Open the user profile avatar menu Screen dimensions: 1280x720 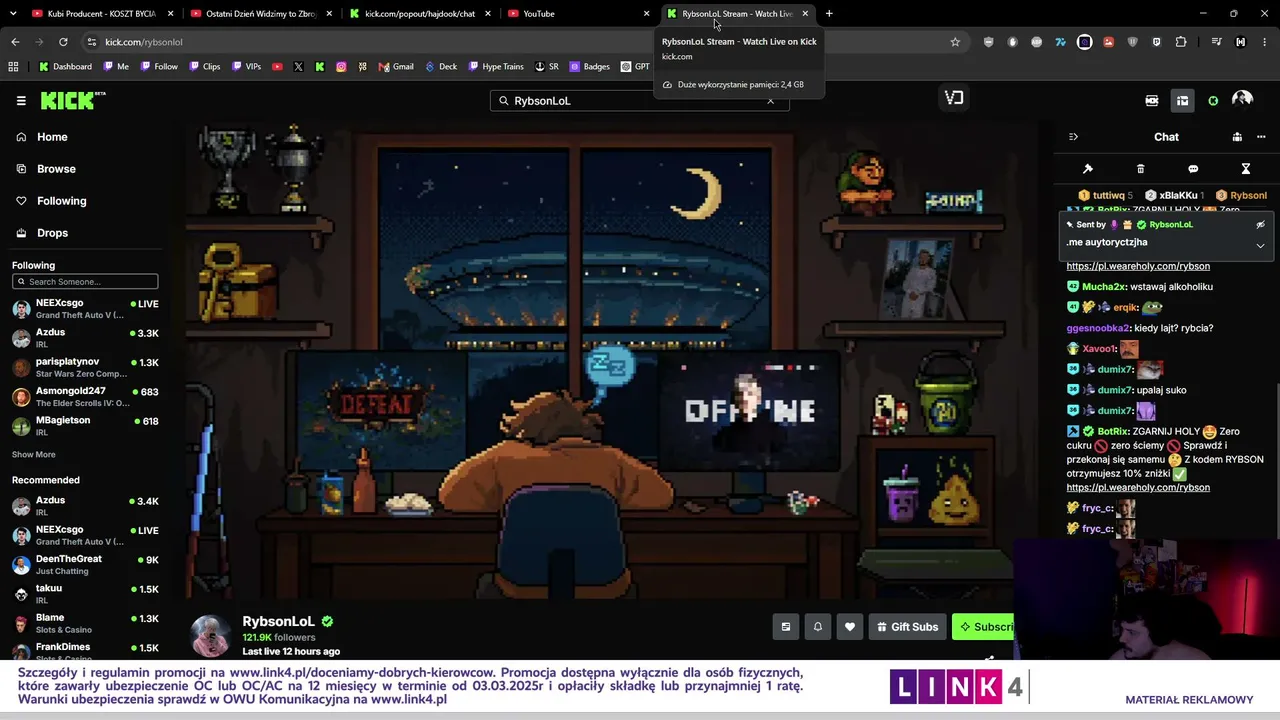point(1242,99)
